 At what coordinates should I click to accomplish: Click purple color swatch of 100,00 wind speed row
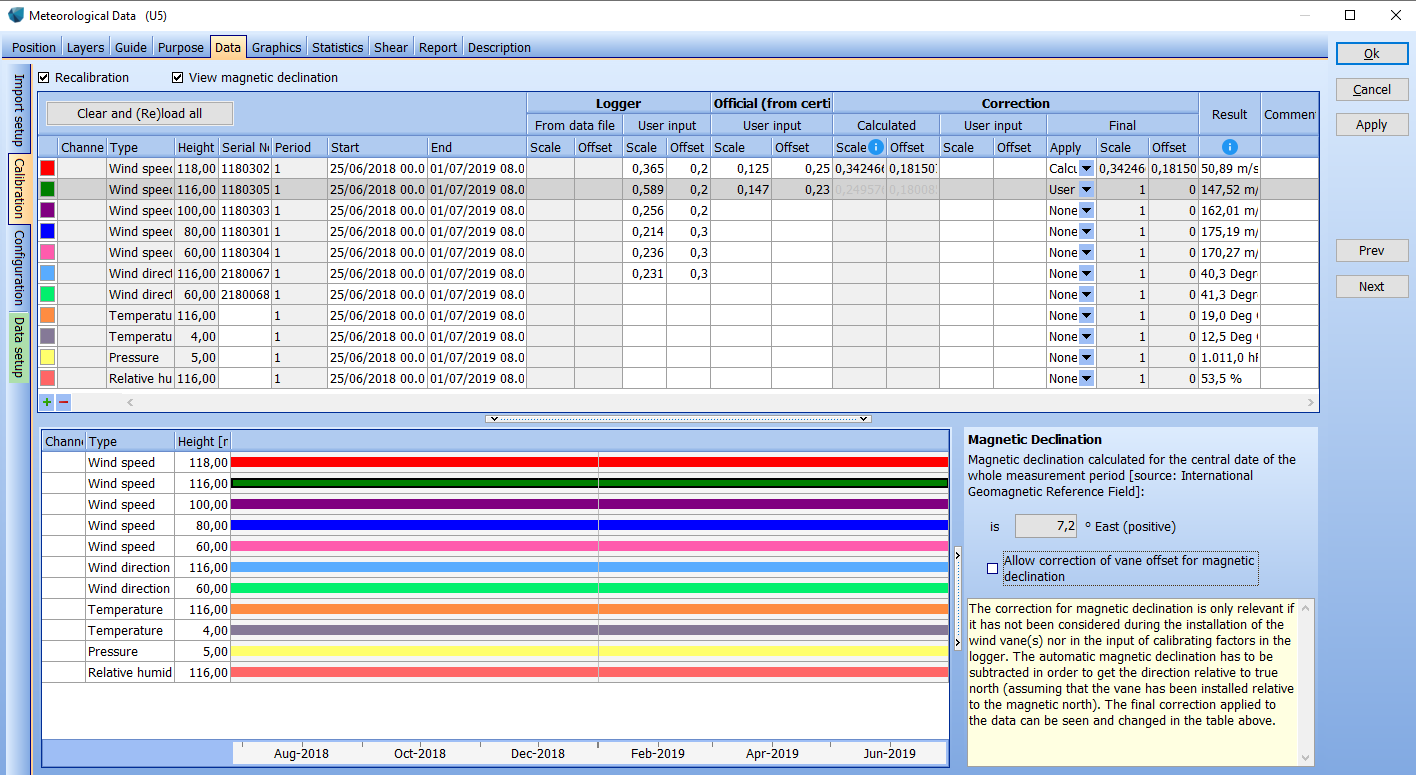pos(47,211)
